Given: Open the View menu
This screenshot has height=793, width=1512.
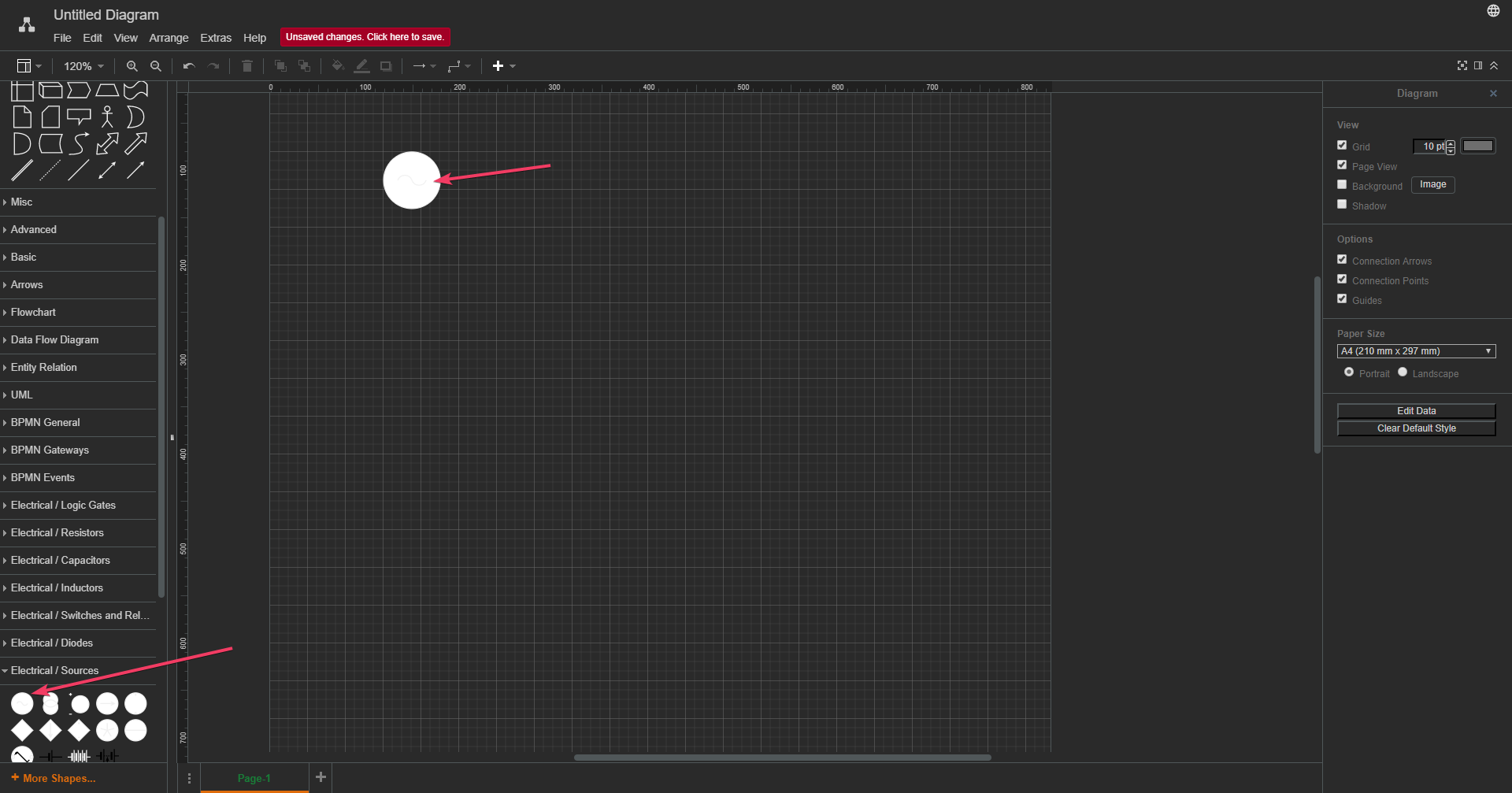Looking at the screenshot, I should (x=125, y=38).
